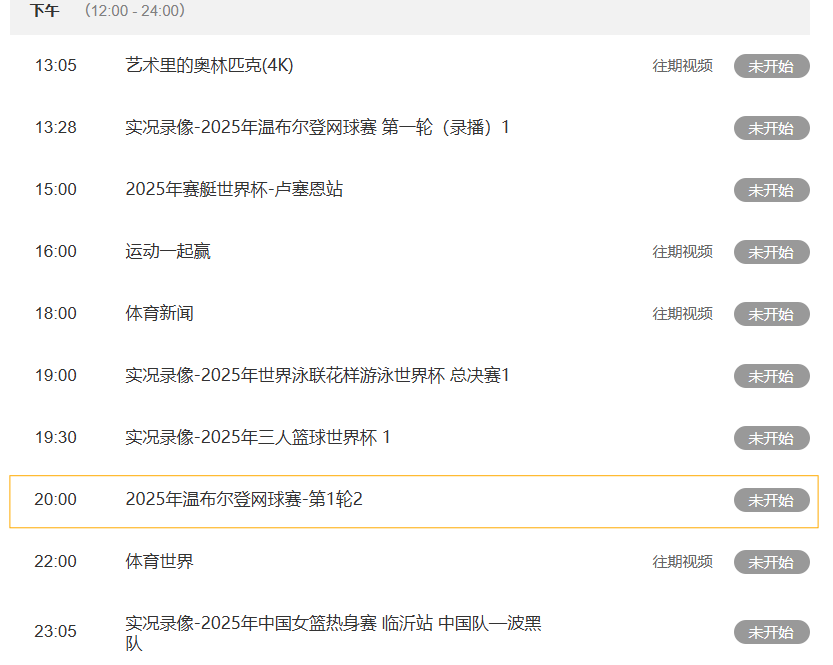Click 未开始 button for 19:30 三人篮球世界杯
The image size is (833, 665).
tap(771, 438)
